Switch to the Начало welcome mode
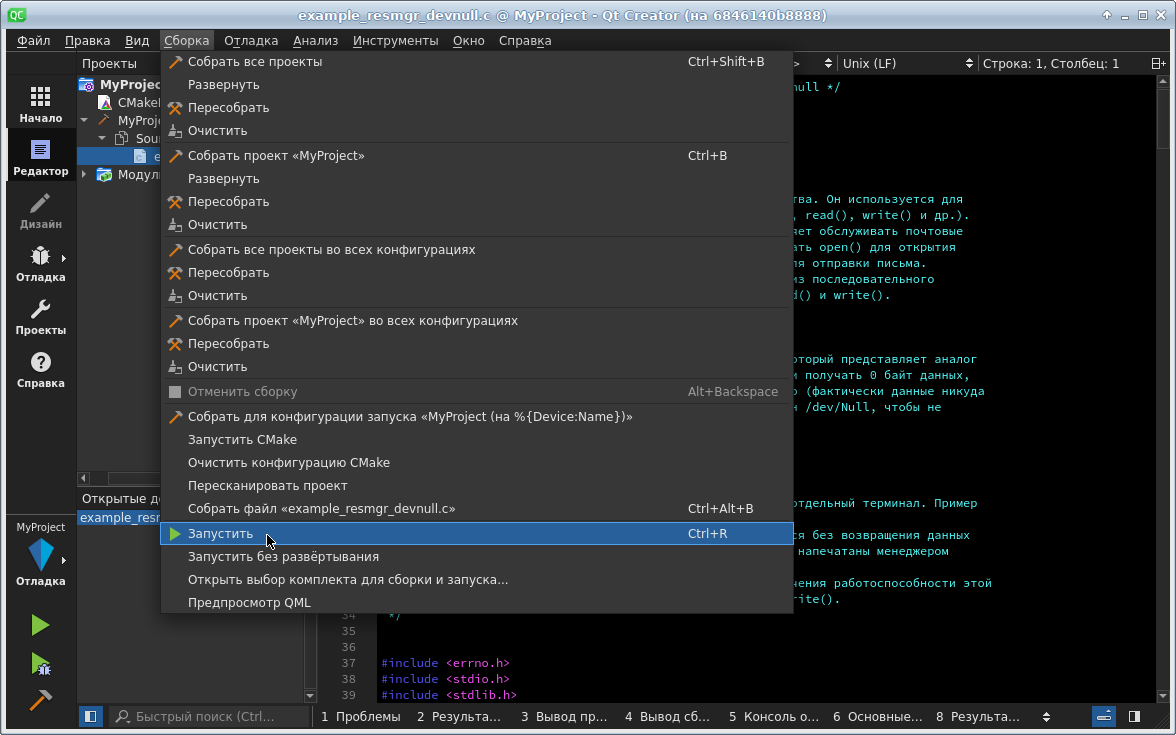The height and width of the screenshot is (735, 1176). click(40, 104)
